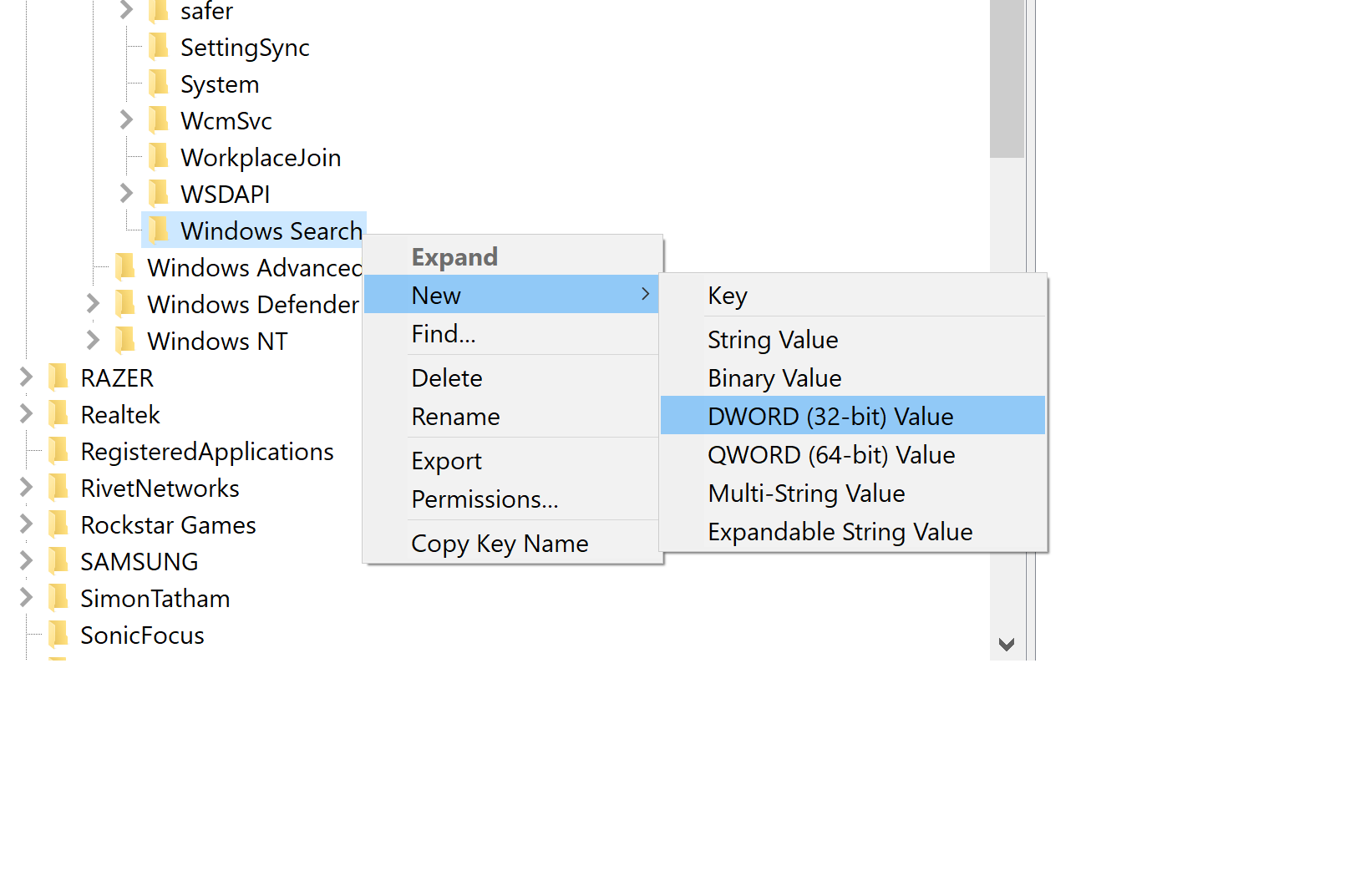The image size is (1365, 896).
Task: Click the WorkplaceJoin folder icon
Action: [159, 157]
